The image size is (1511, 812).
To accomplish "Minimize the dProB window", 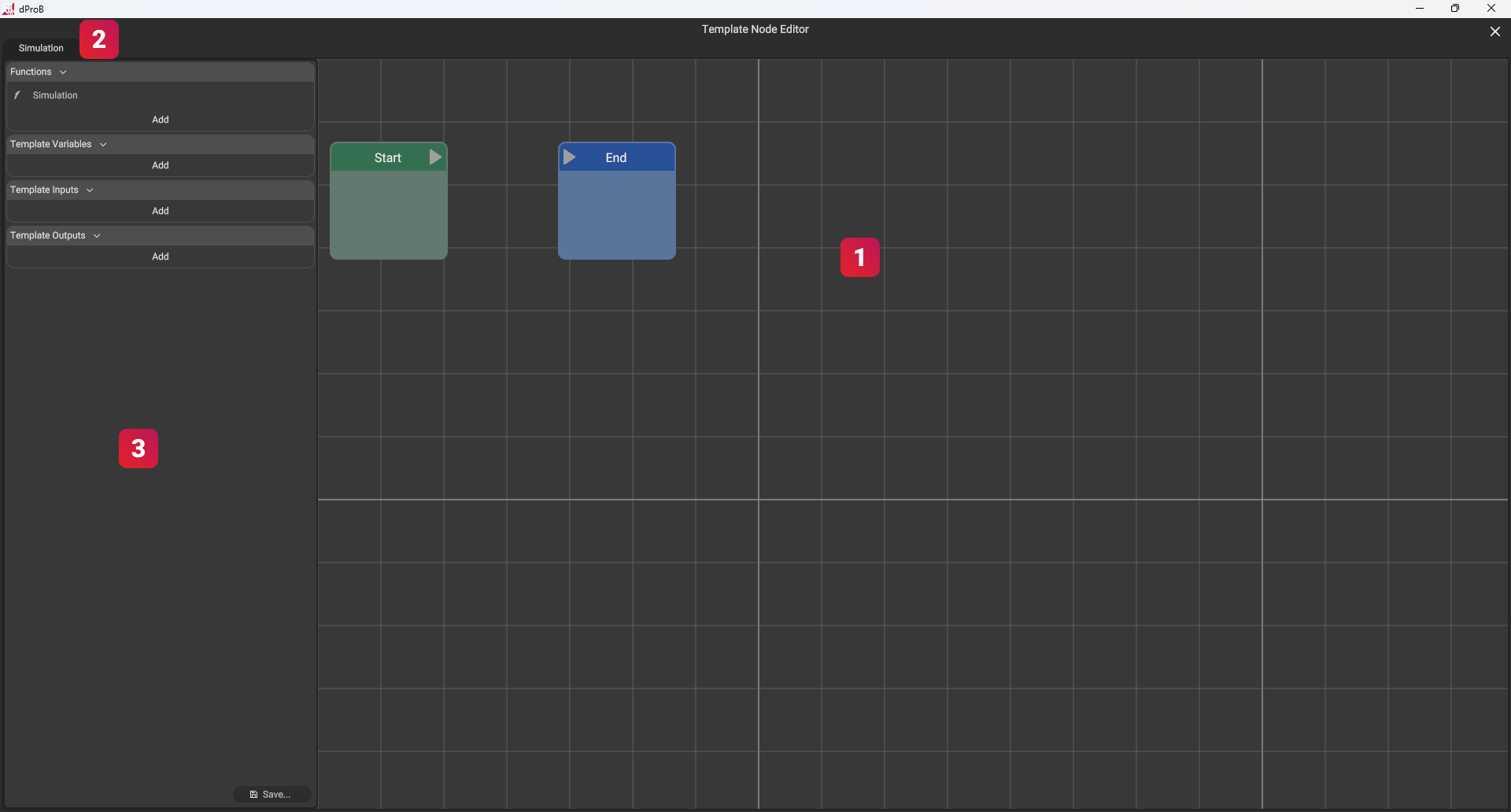I will click(1420, 9).
